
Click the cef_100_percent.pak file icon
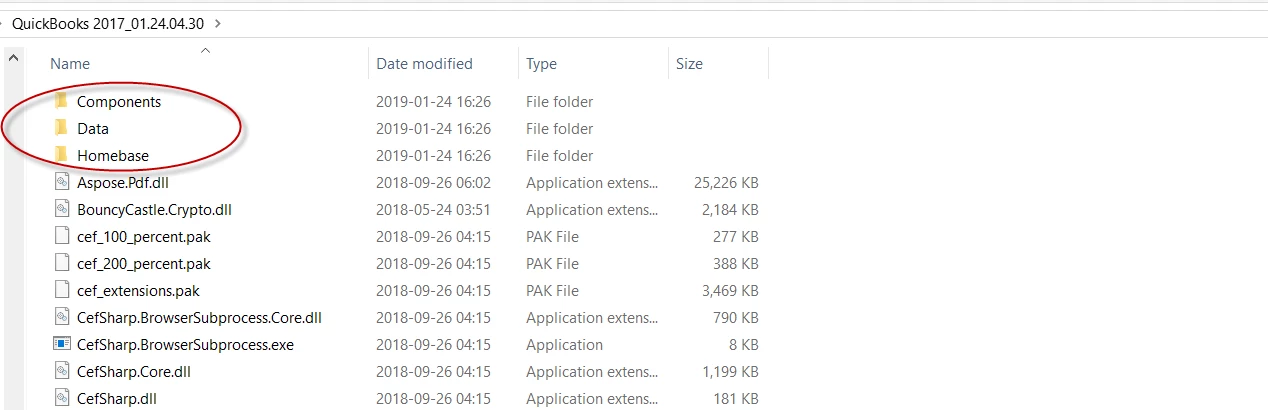click(61, 237)
